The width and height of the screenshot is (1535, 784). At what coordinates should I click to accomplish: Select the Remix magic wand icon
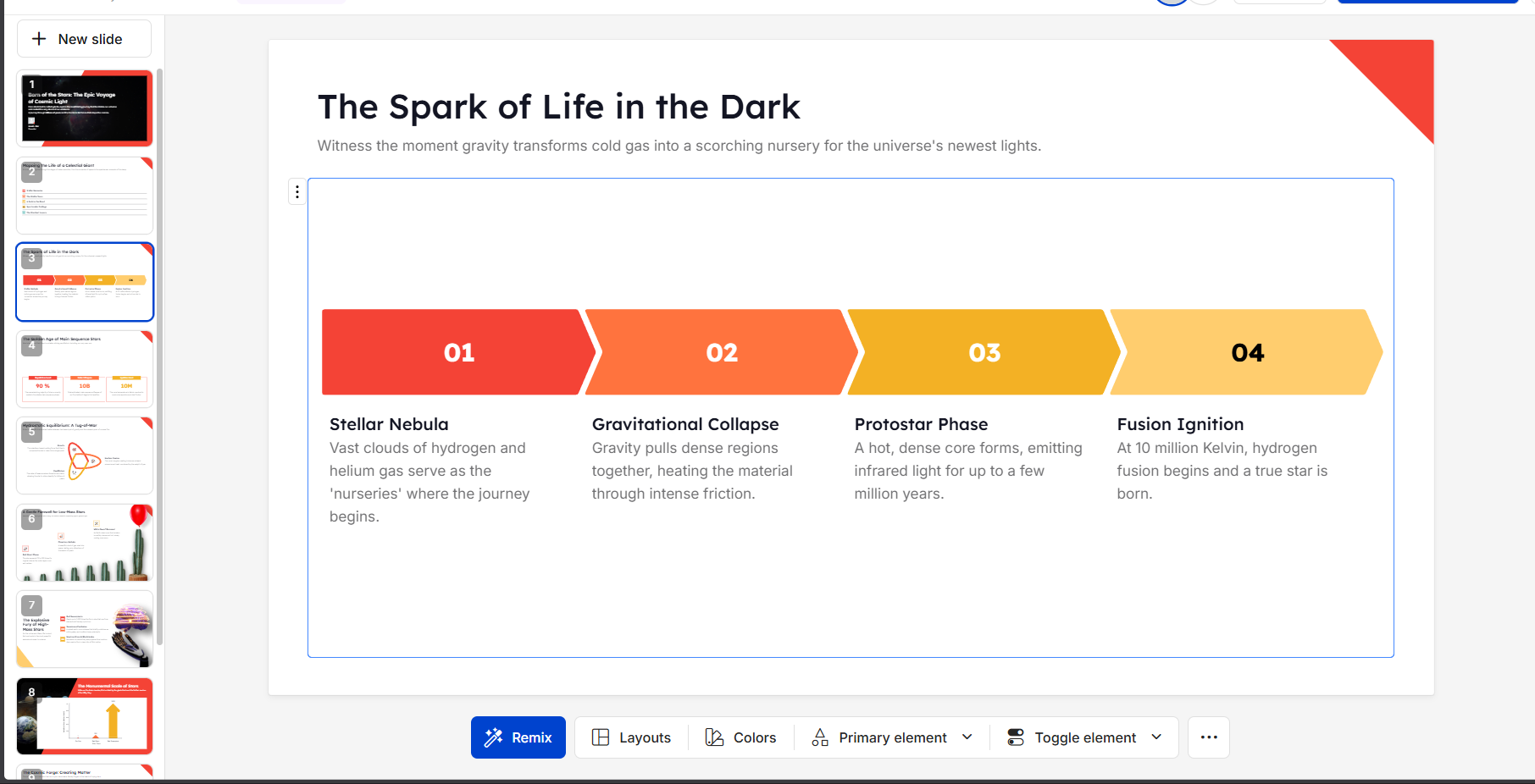tap(492, 737)
